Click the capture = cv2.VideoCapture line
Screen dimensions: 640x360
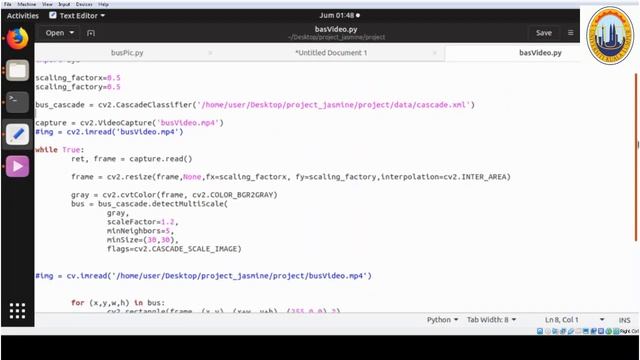point(129,122)
